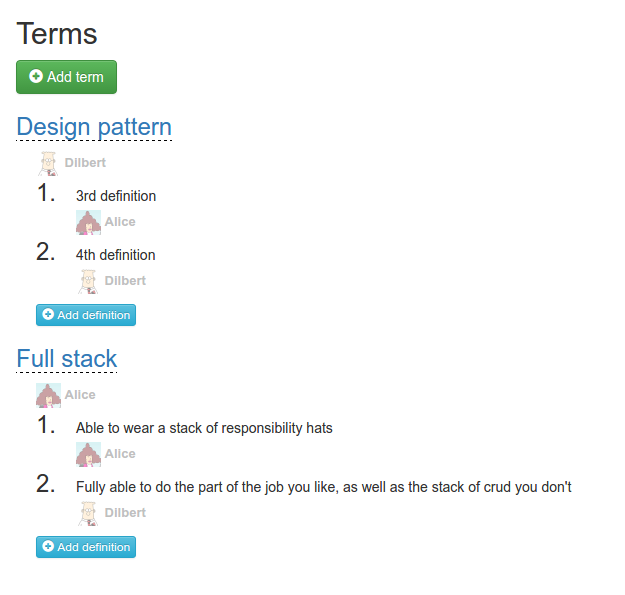Screen dimensions: 625x595
Task: Click Dilbert avatar under Design pattern heading
Action: click(48, 163)
